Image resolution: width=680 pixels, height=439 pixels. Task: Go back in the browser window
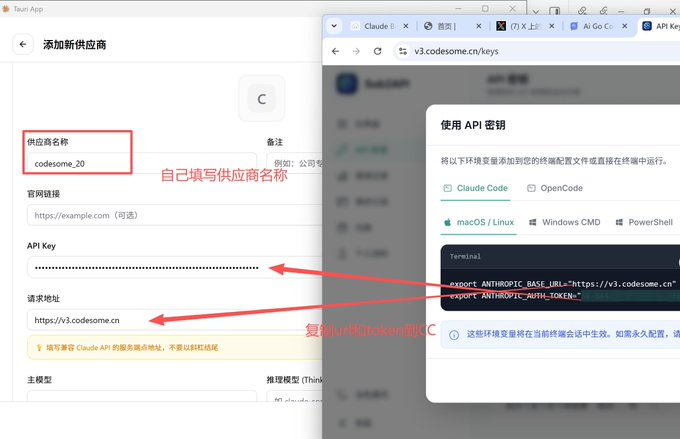pos(335,51)
